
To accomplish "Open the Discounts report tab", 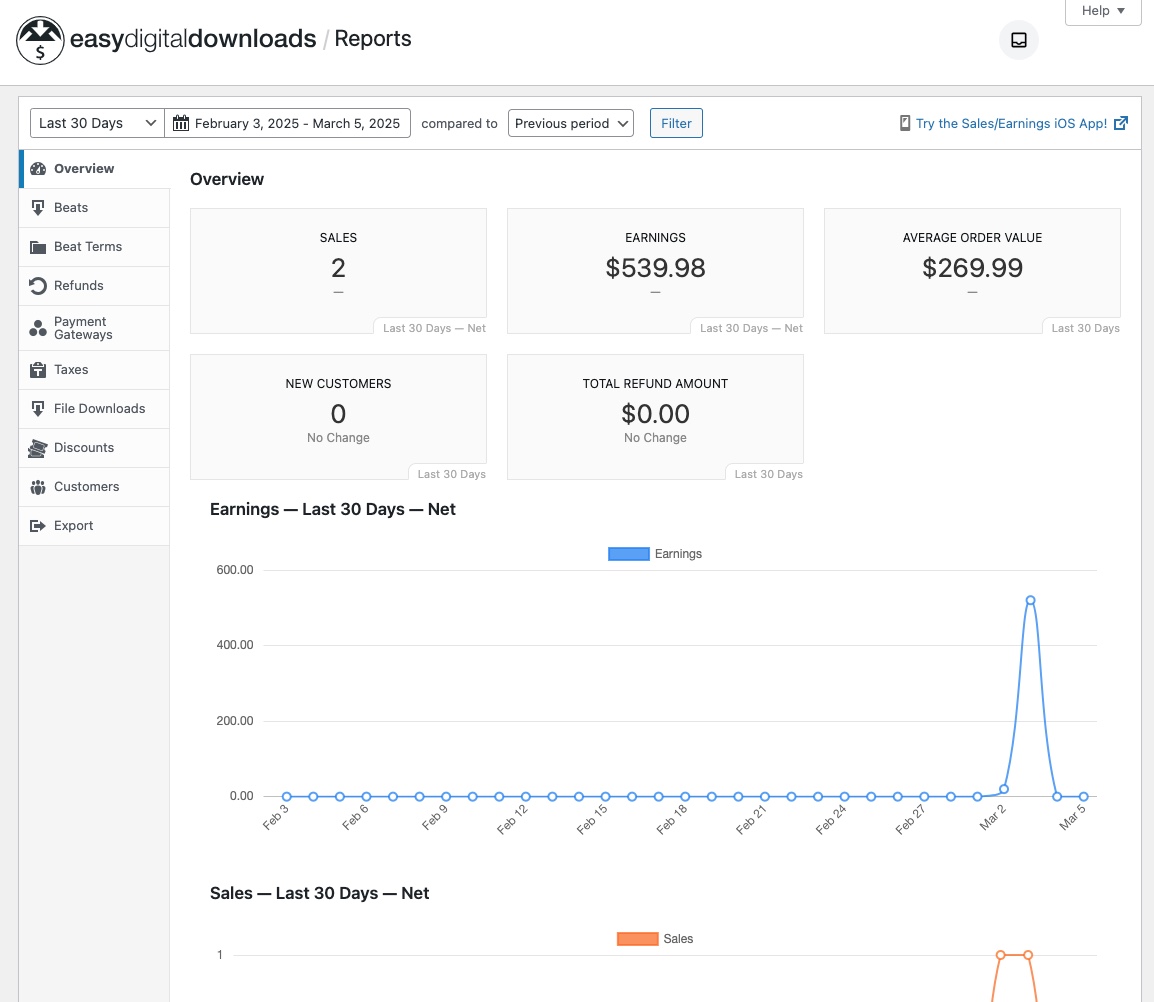I will pos(94,448).
